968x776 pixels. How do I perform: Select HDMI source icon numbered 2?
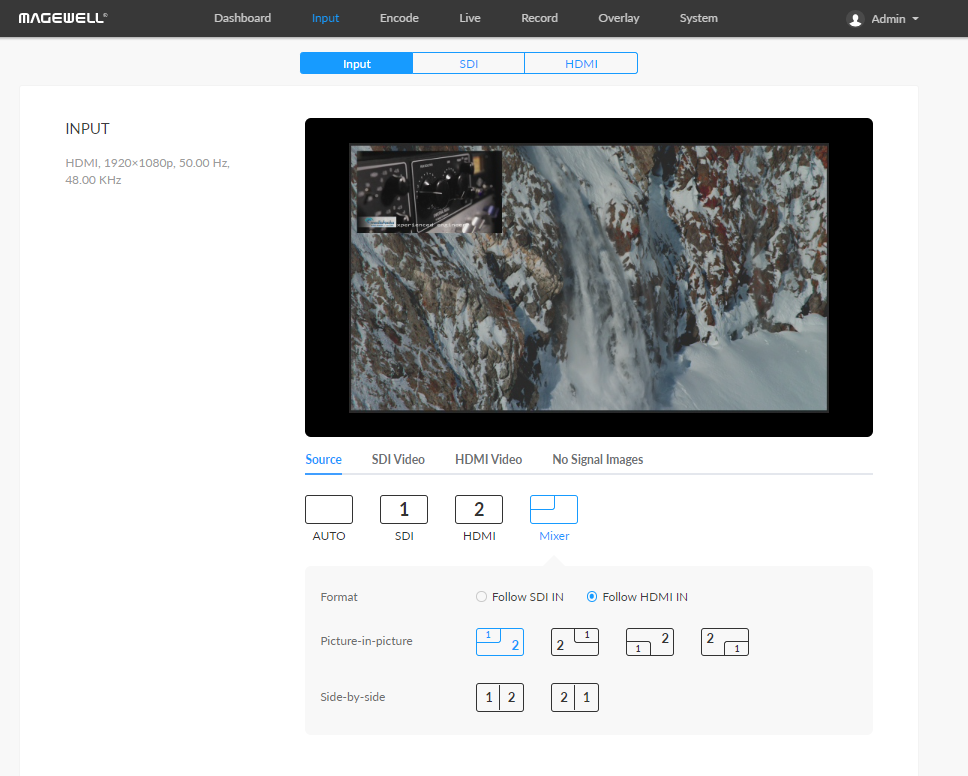[479, 509]
